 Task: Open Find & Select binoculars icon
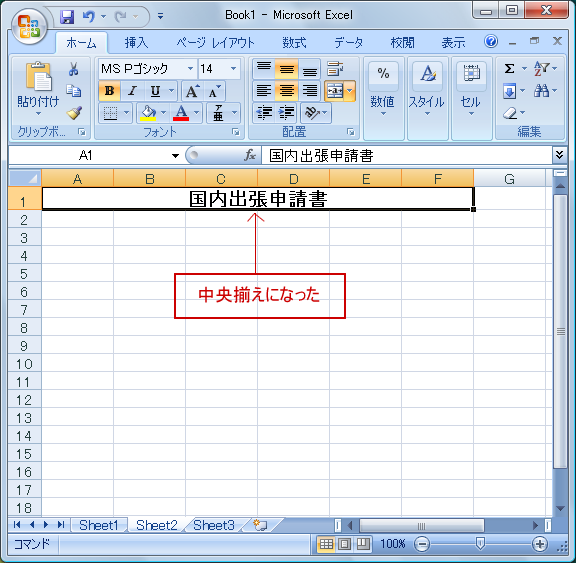[x=541, y=90]
